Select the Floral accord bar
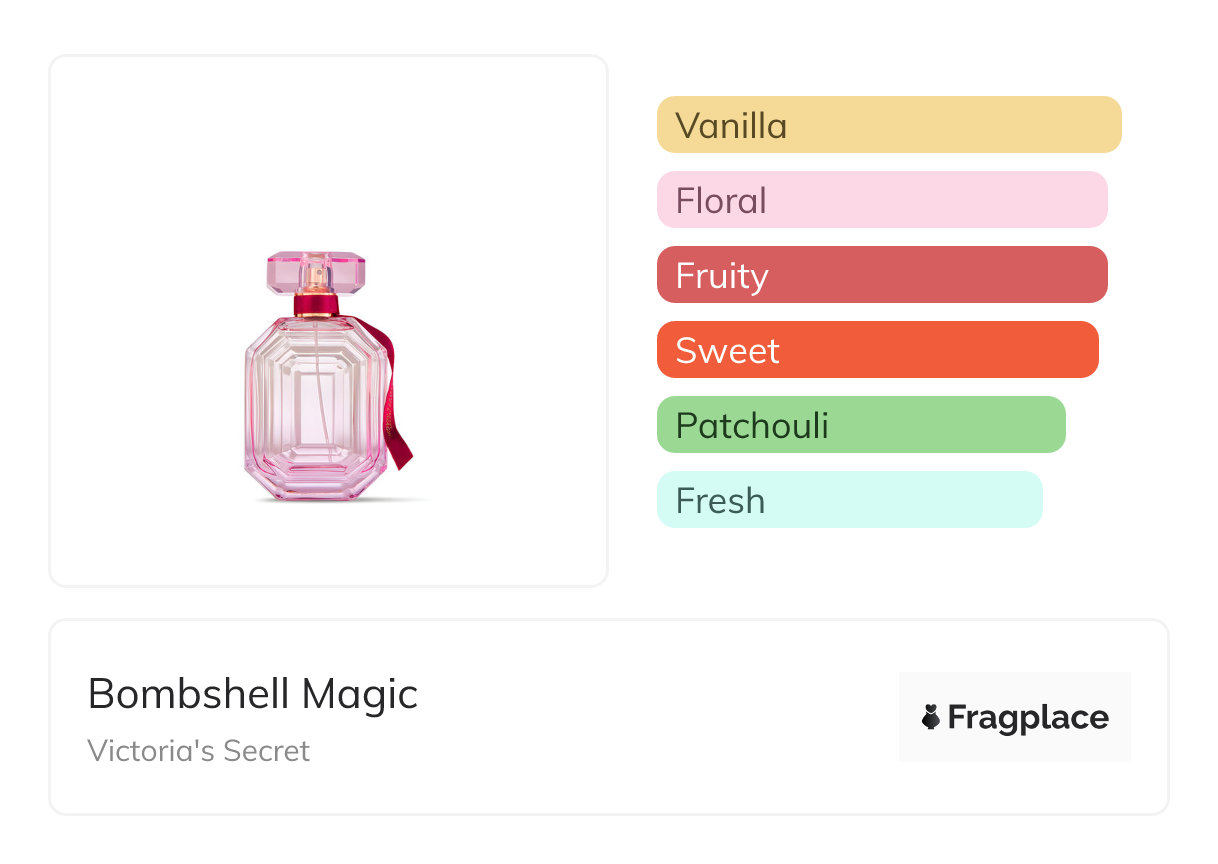This screenshot has height=864, width=1218. tap(881, 200)
